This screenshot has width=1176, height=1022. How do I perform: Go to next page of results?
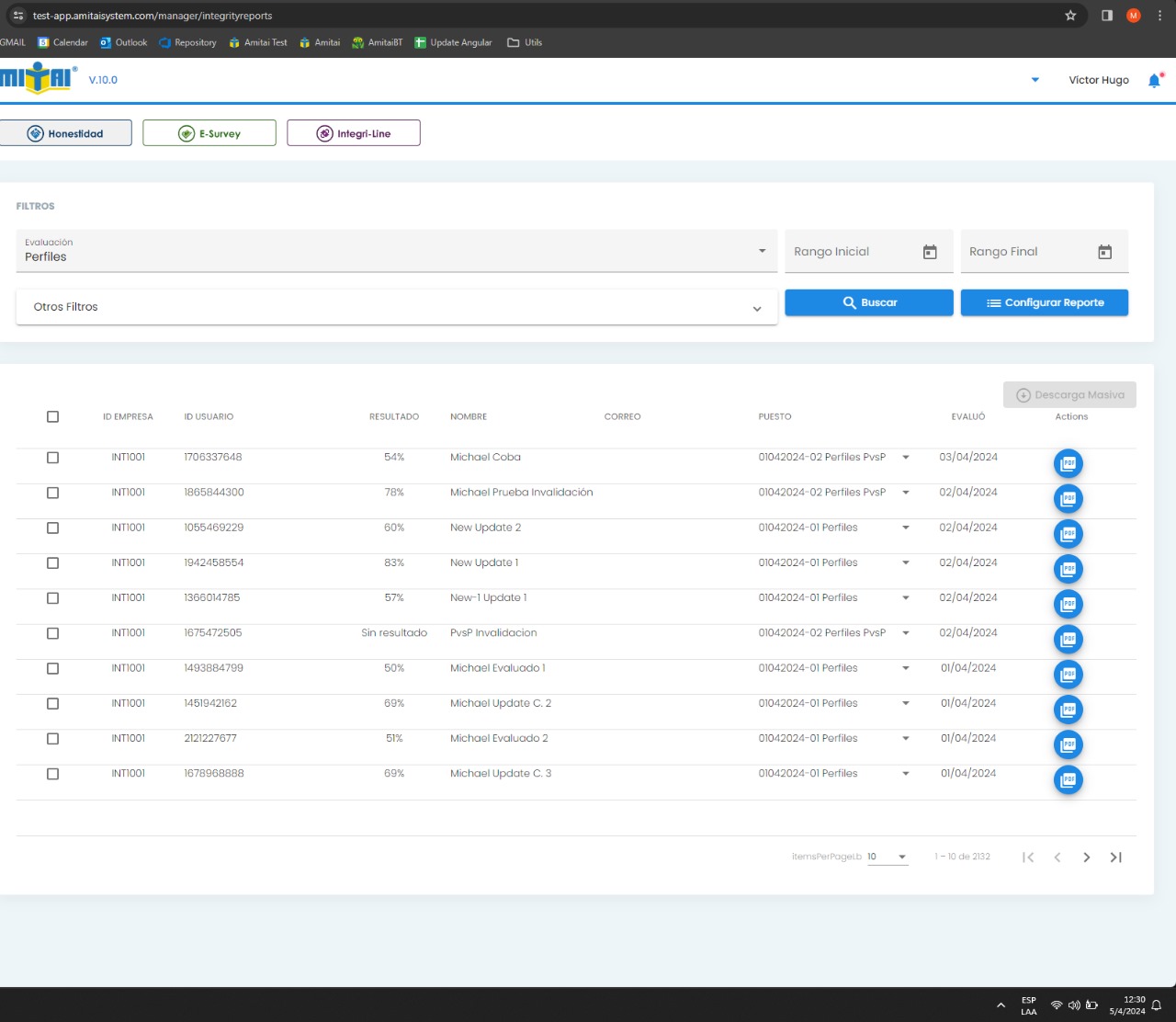tap(1086, 857)
